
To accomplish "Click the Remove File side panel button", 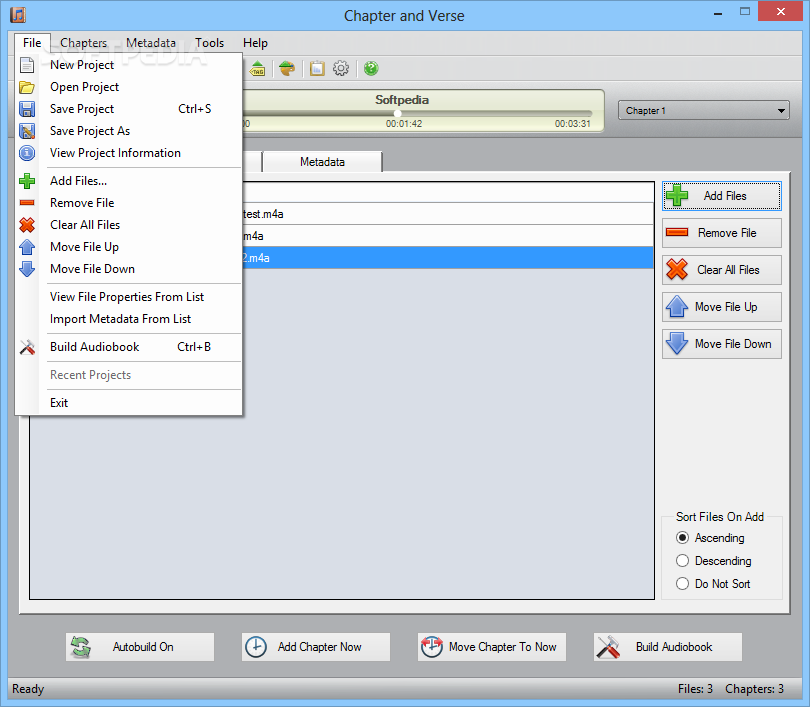I will (x=722, y=233).
